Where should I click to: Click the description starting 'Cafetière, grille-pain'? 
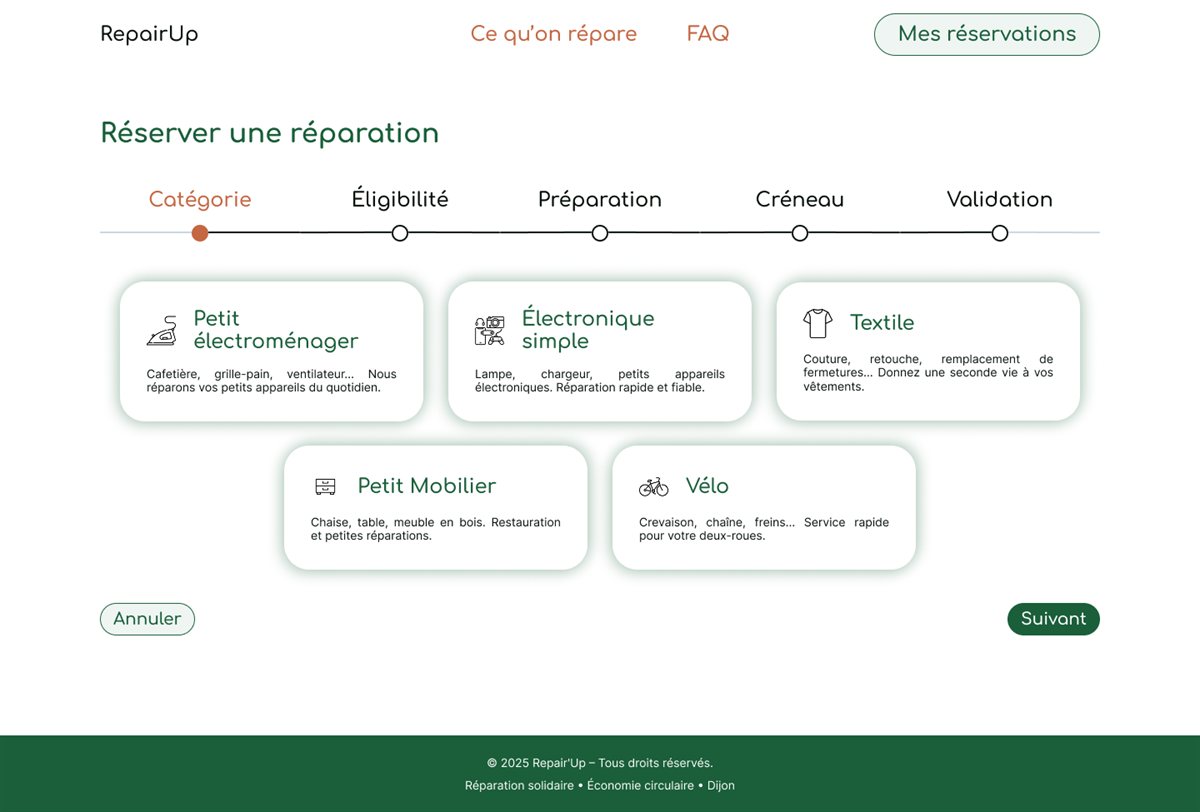click(x=272, y=381)
